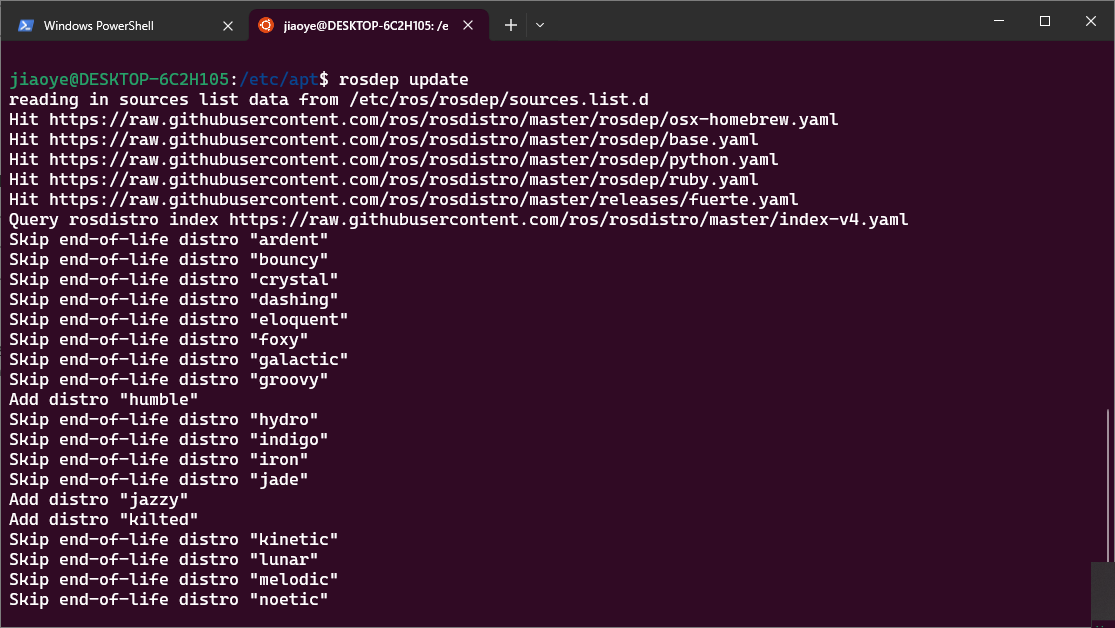Viewport: 1115px width, 628px height.
Task: Open the index-v4.yaml rosdistro URL
Action: tap(568, 220)
